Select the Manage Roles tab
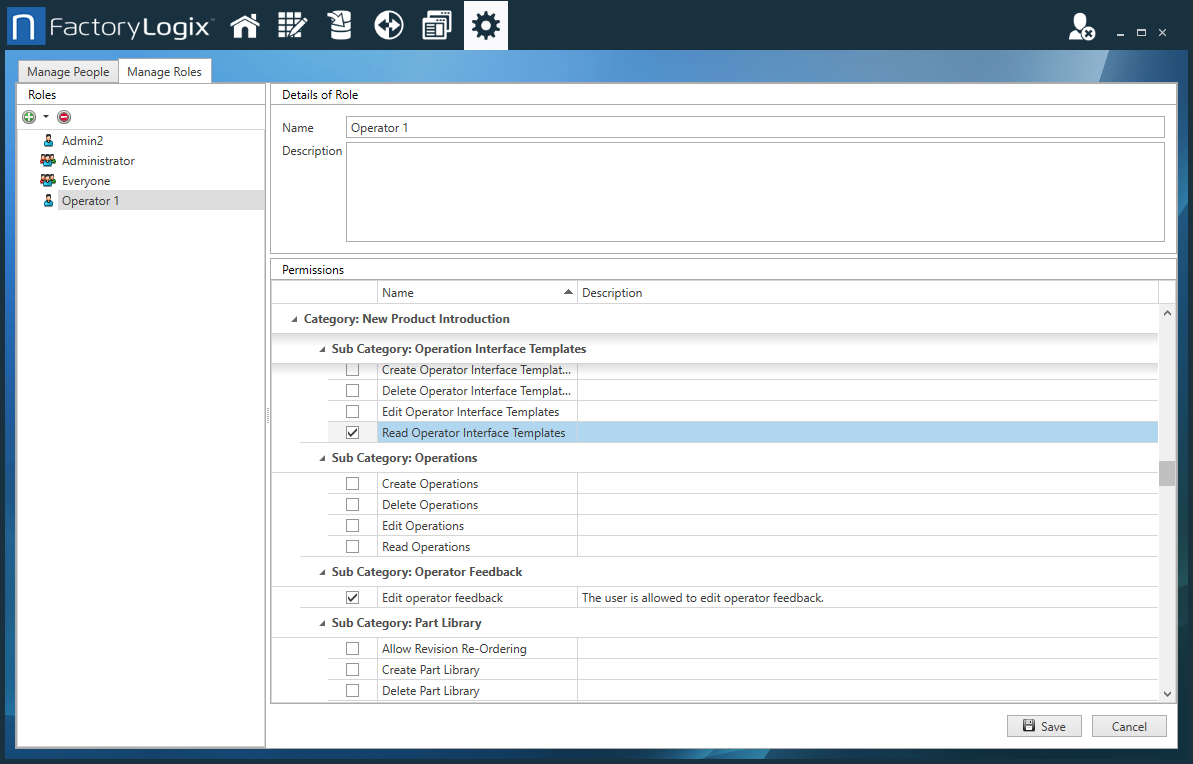The height and width of the screenshot is (764, 1193). tap(165, 71)
